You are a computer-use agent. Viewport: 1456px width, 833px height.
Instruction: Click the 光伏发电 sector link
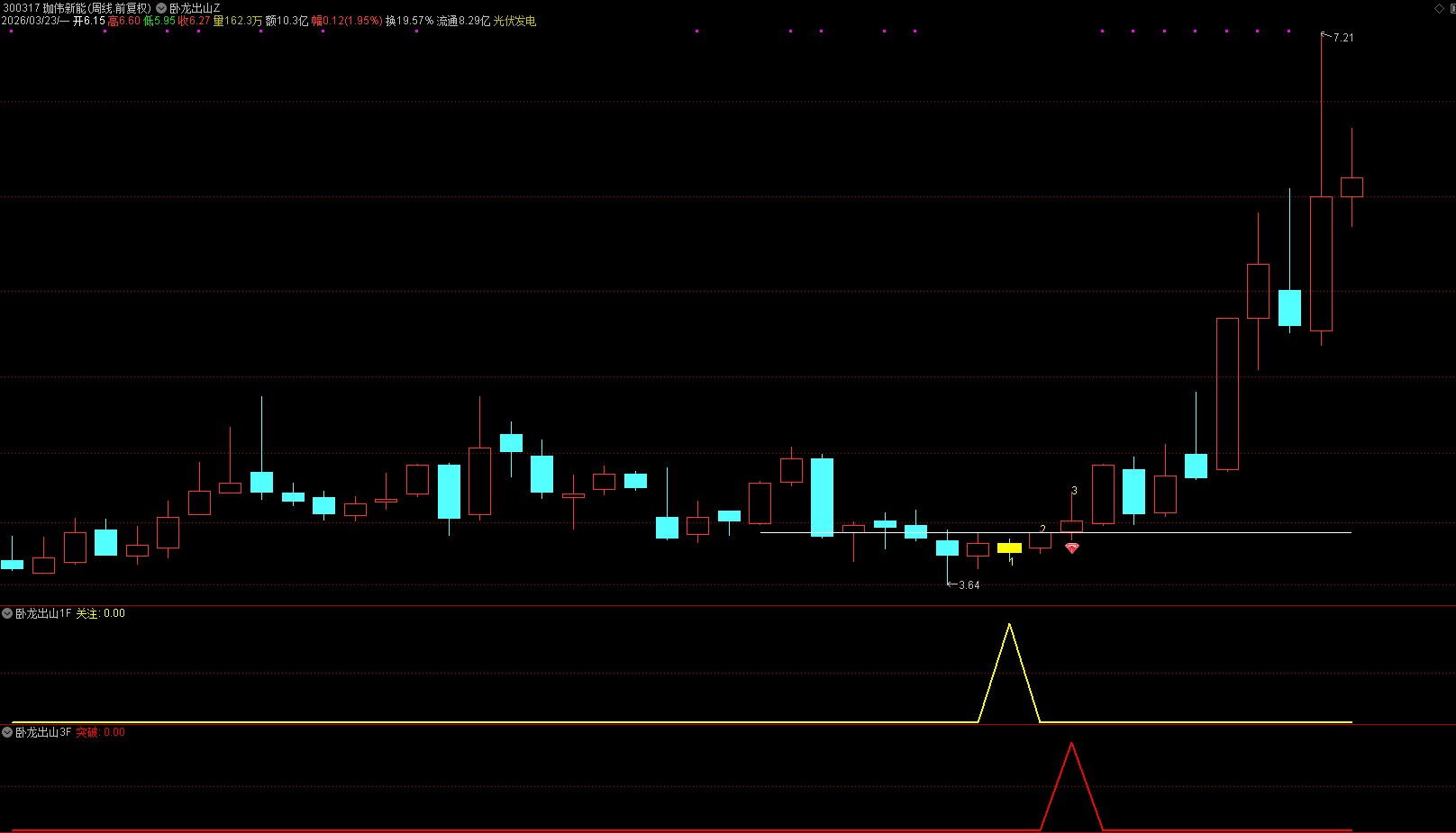(x=514, y=21)
